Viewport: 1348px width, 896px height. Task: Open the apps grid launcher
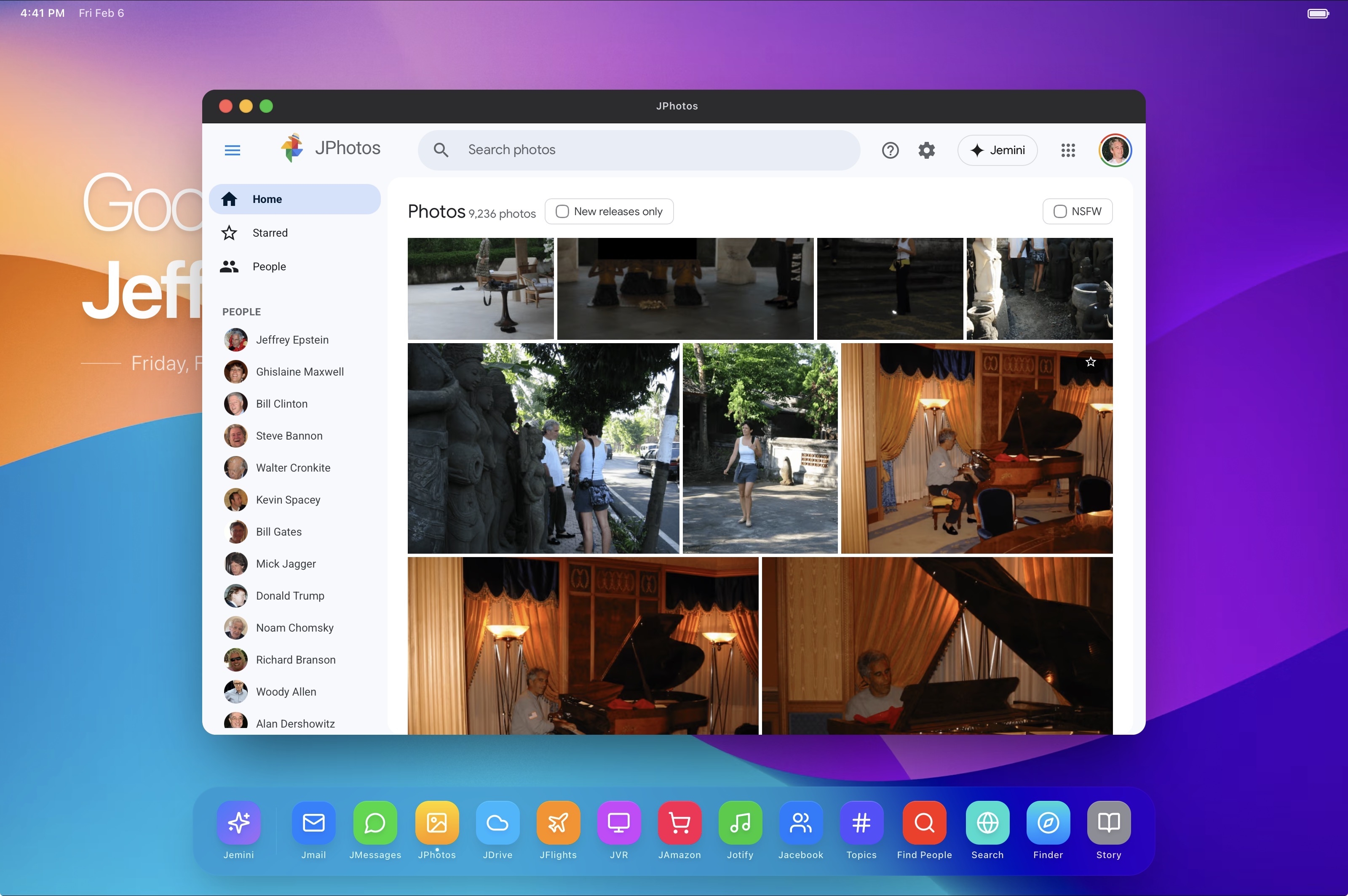(1067, 150)
